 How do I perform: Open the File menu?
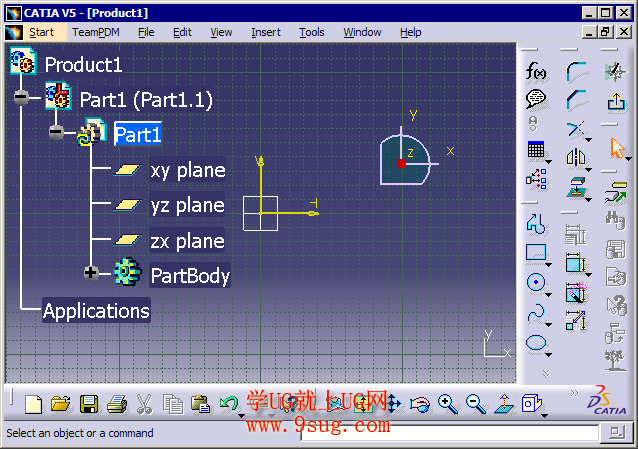pyautogui.click(x=146, y=32)
